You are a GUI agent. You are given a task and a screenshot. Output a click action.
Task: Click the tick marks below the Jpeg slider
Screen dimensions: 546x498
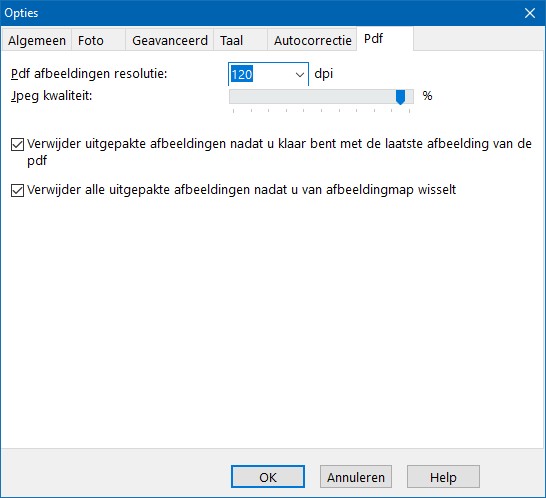321,111
